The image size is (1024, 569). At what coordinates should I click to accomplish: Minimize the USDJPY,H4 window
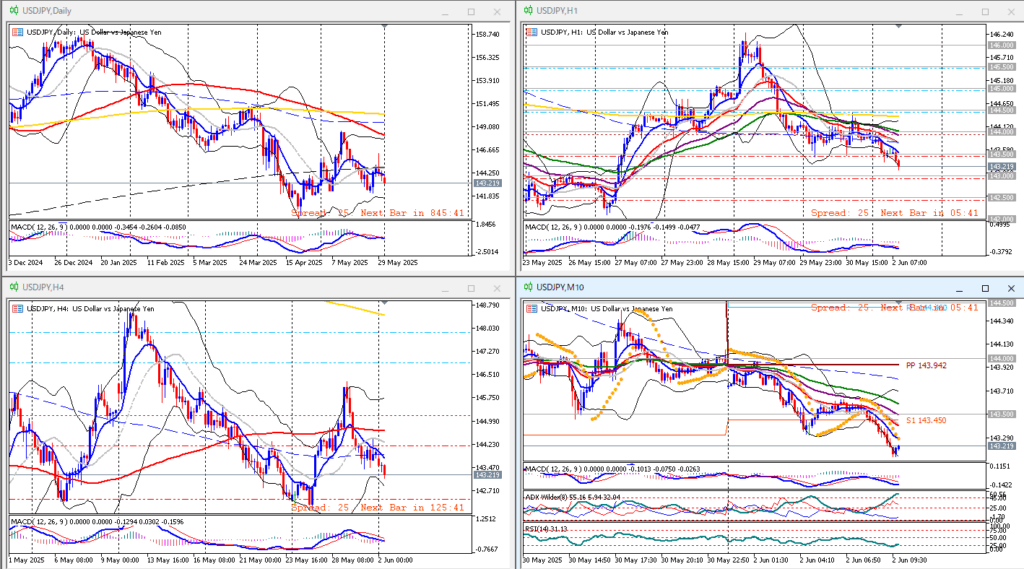445,288
